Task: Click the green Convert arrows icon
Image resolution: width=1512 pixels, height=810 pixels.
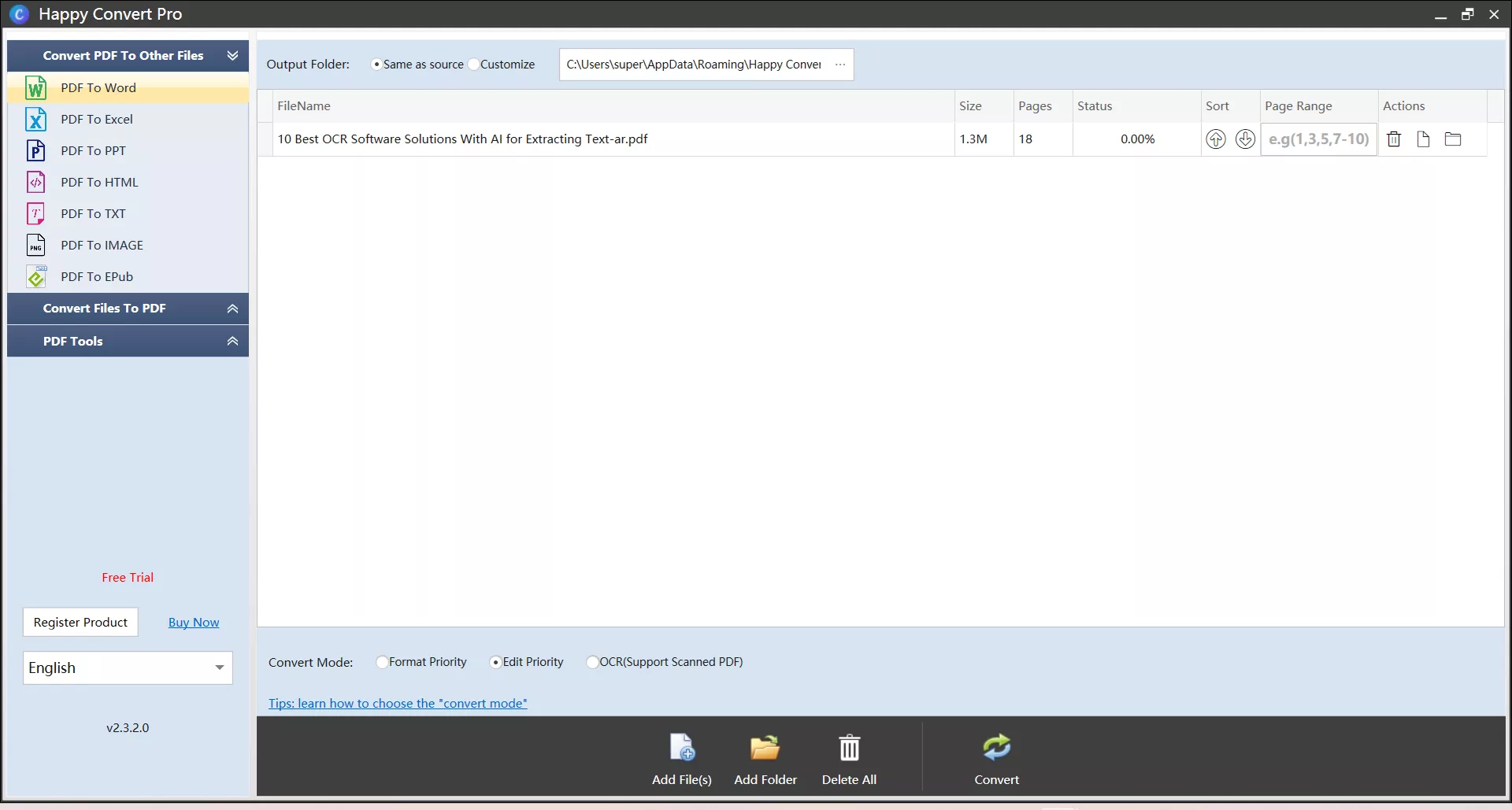Action: (x=996, y=747)
